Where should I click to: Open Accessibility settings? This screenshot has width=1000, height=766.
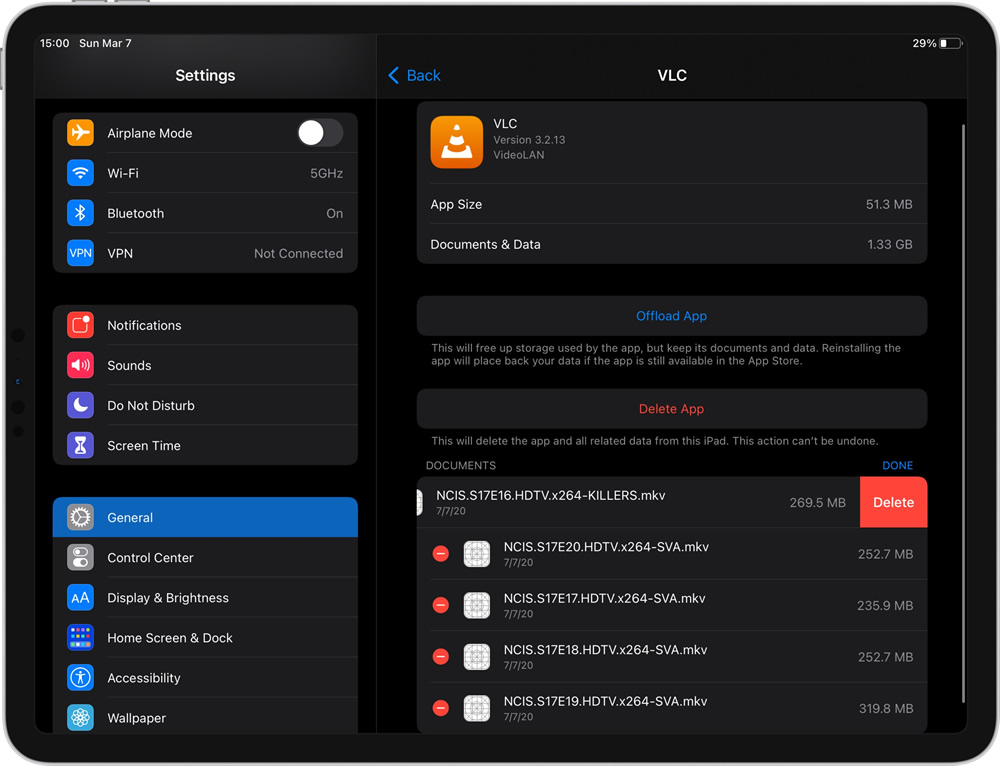pyautogui.click(x=205, y=678)
